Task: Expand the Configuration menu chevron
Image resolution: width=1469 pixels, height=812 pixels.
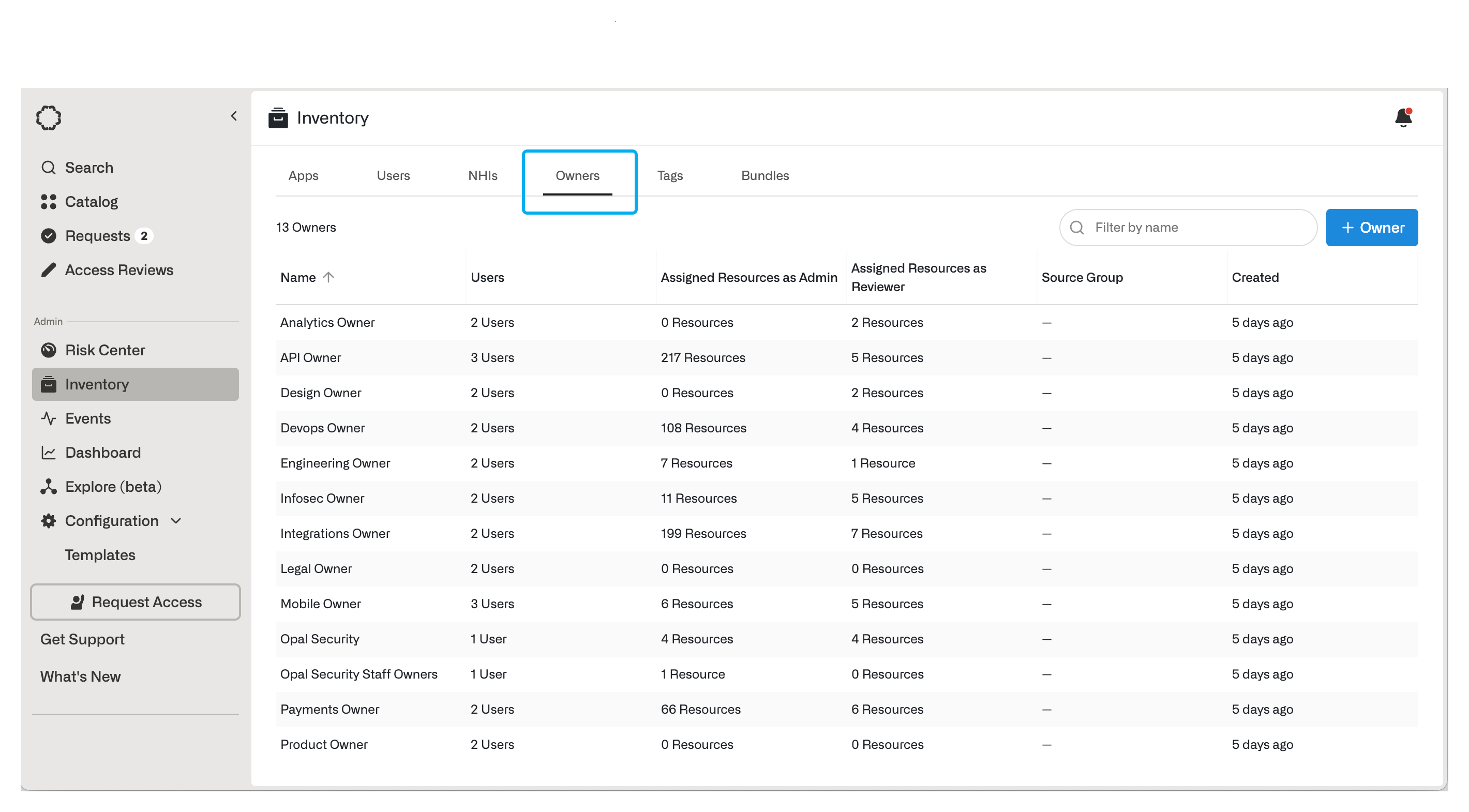Action: [x=176, y=521]
